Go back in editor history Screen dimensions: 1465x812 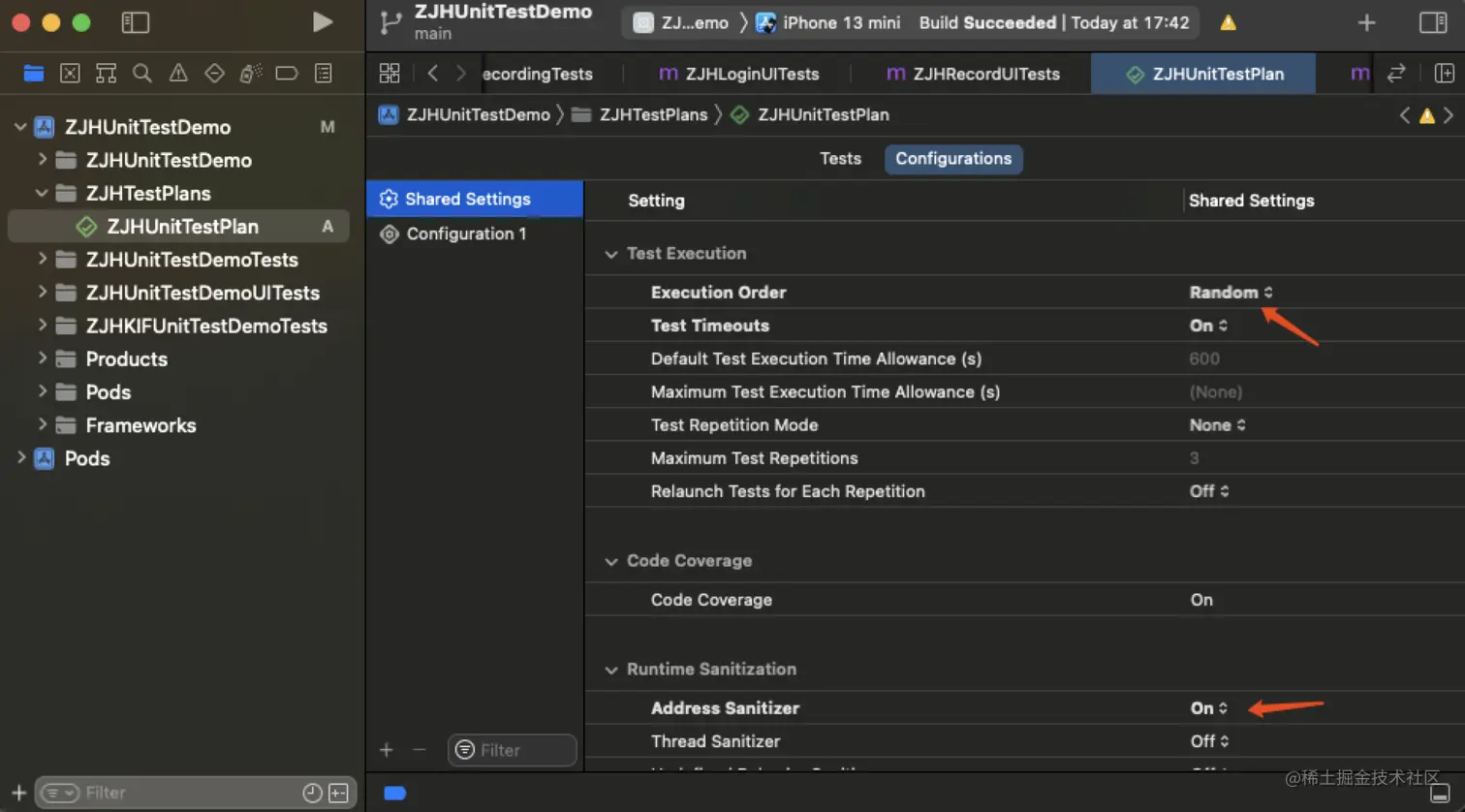click(433, 73)
